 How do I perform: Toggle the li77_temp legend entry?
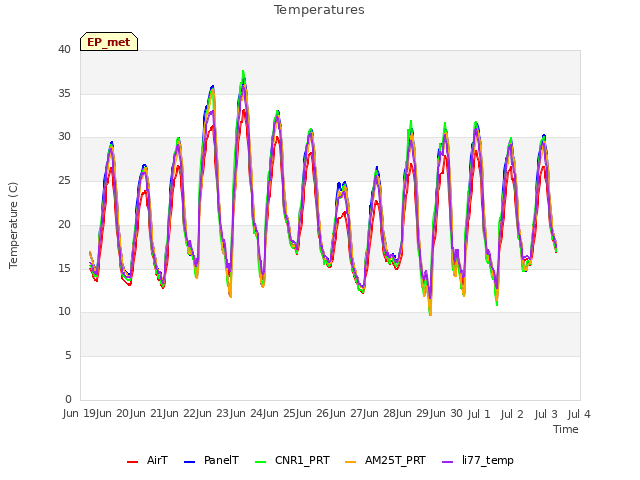[x=478, y=460]
